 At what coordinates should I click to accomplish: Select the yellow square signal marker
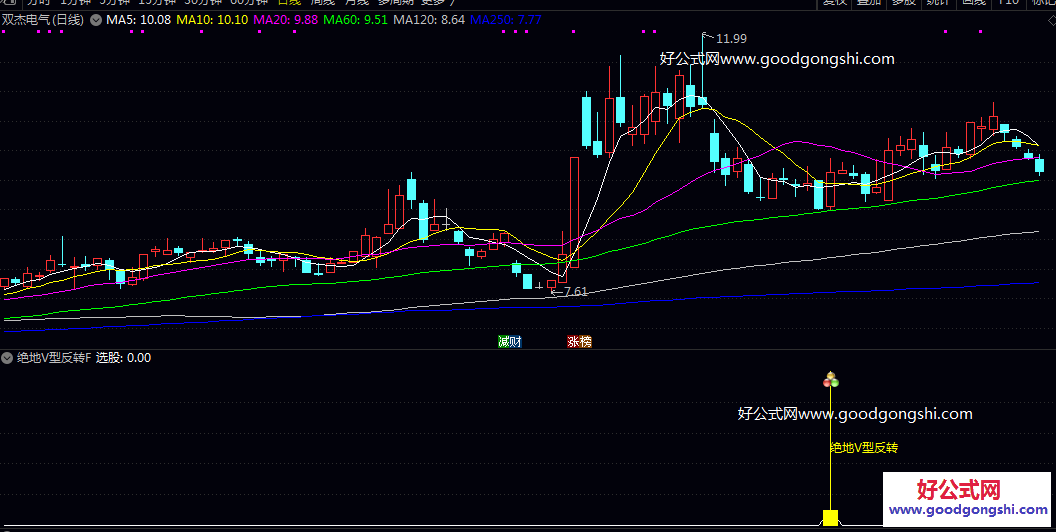830,517
